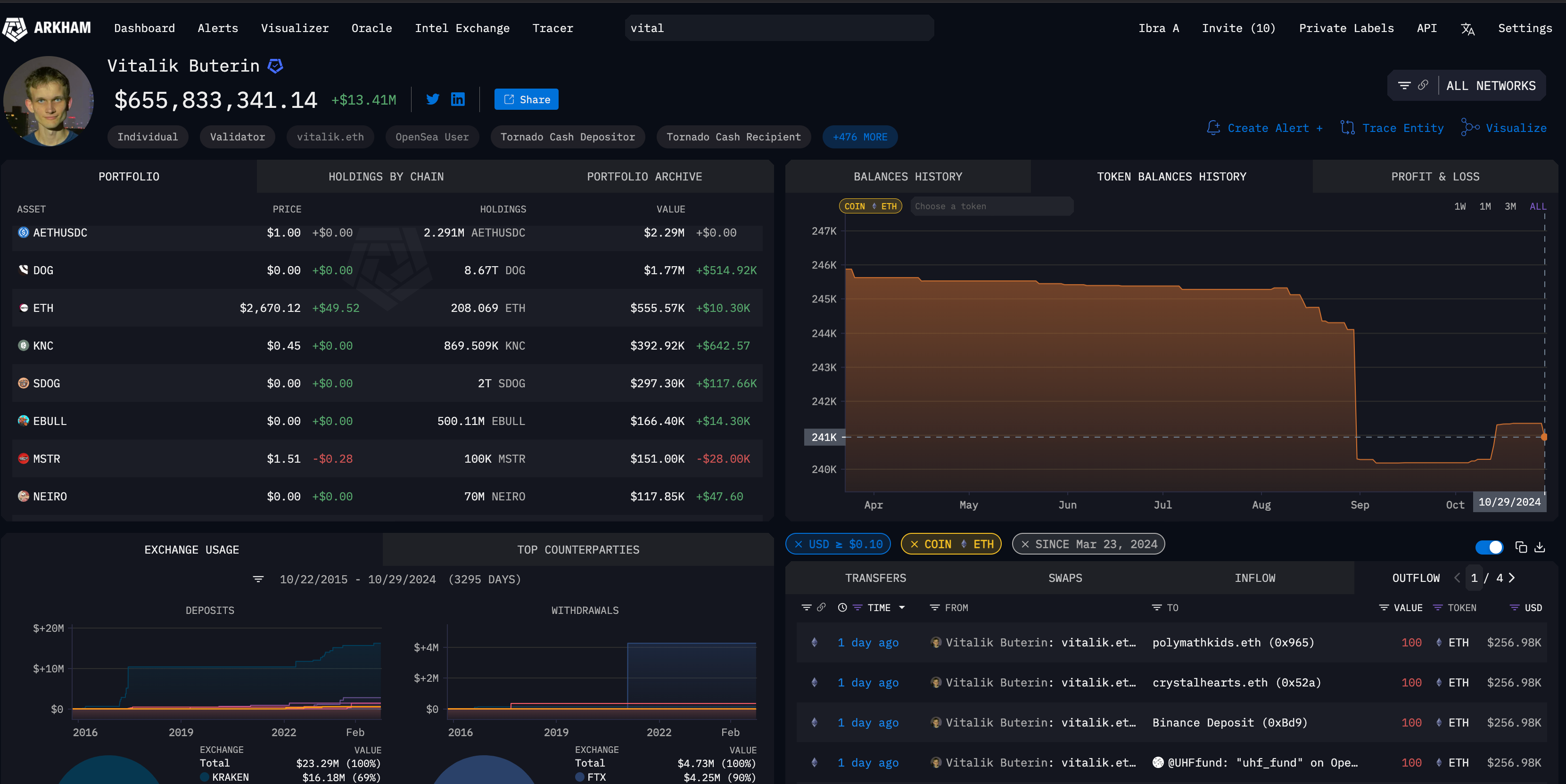The width and height of the screenshot is (1566, 784).
Task: Open the ALL NETWORKS selector
Action: tap(1491, 86)
